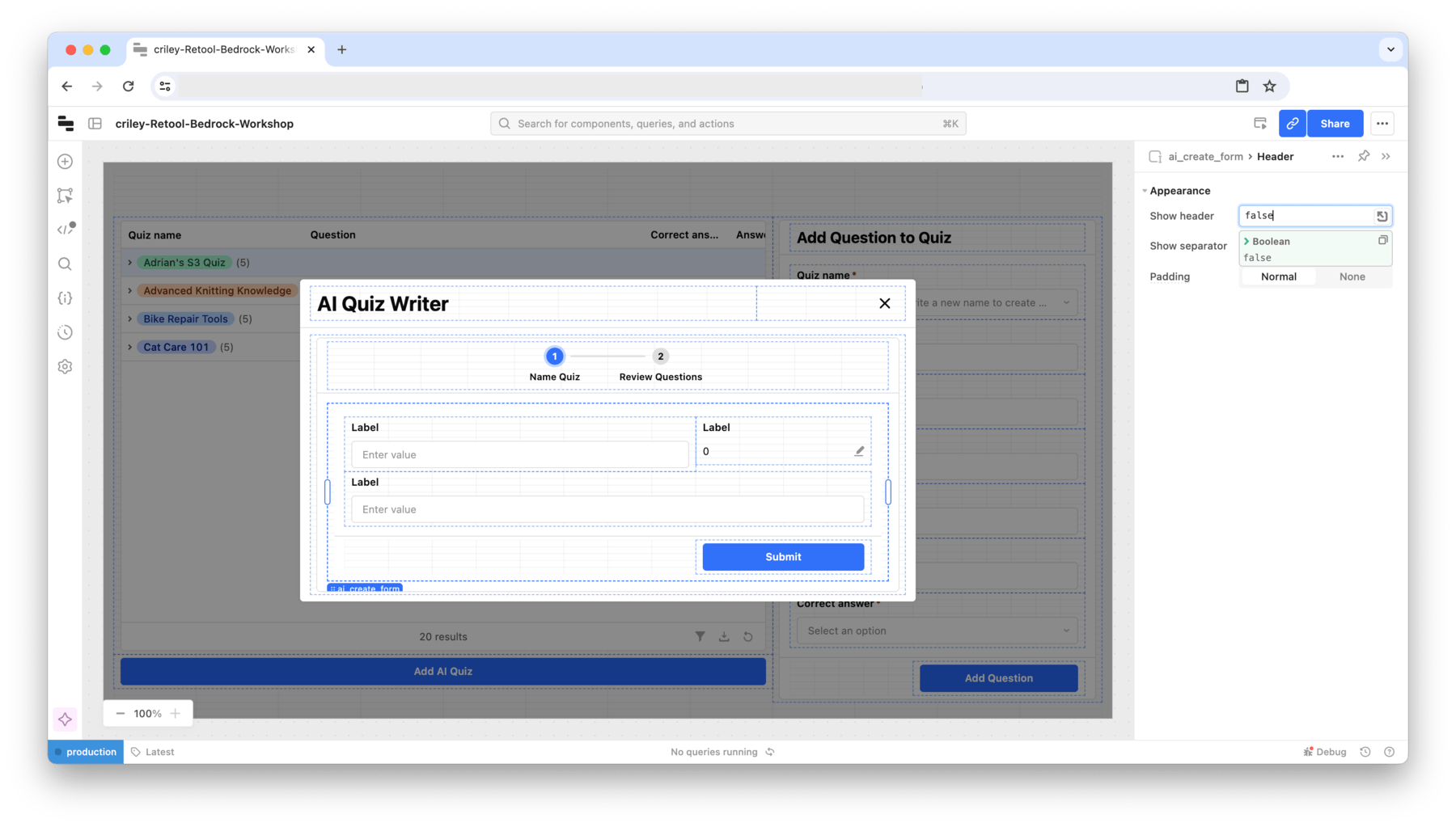Screen dimensions: 1456x827
Task: Expand the Advanced Knitting Knowledge row
Action: point(129,291)
